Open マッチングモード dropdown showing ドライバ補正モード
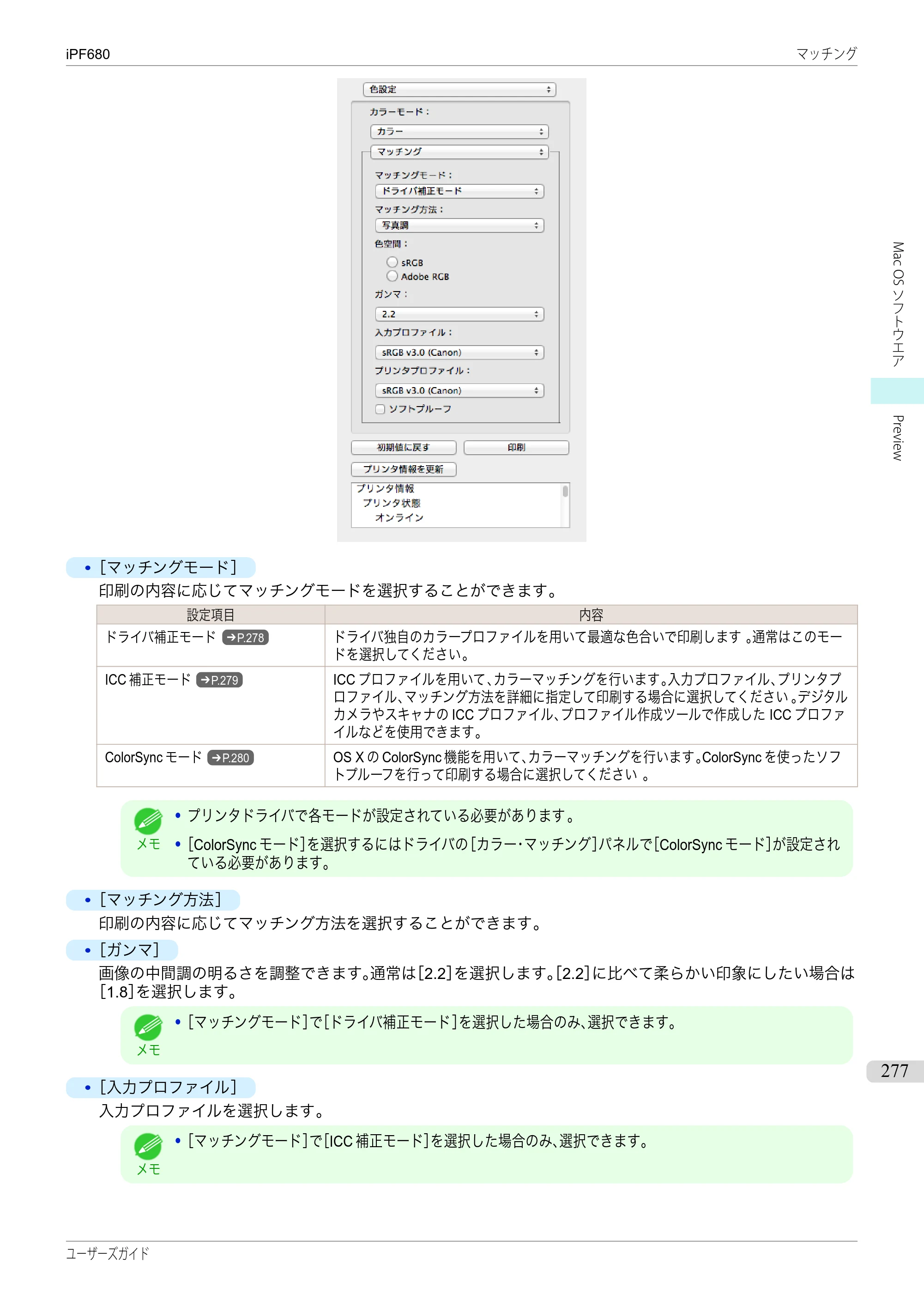 click(459, 191)
